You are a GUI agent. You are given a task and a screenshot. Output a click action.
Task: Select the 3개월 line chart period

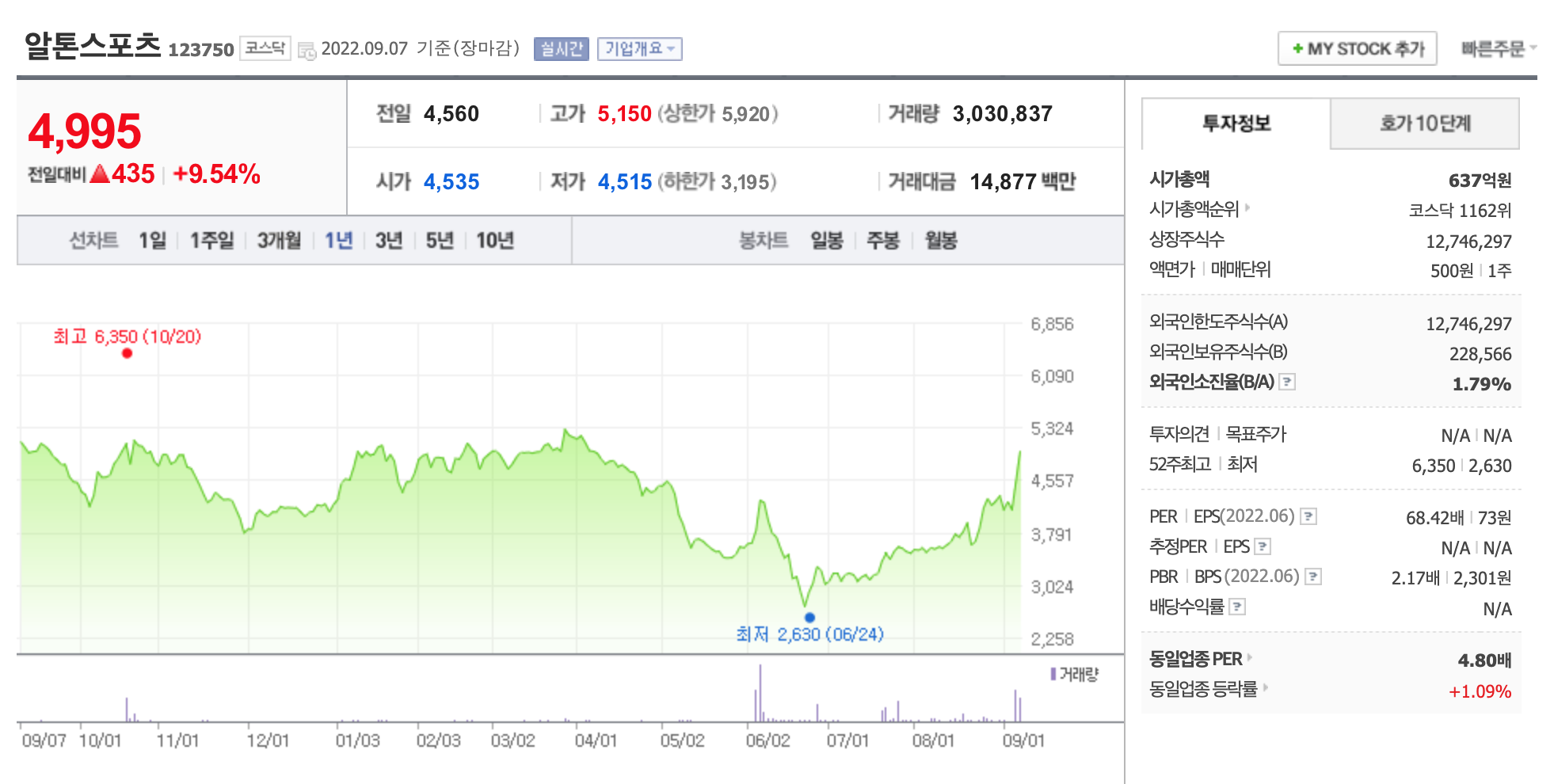pos(279,240)
